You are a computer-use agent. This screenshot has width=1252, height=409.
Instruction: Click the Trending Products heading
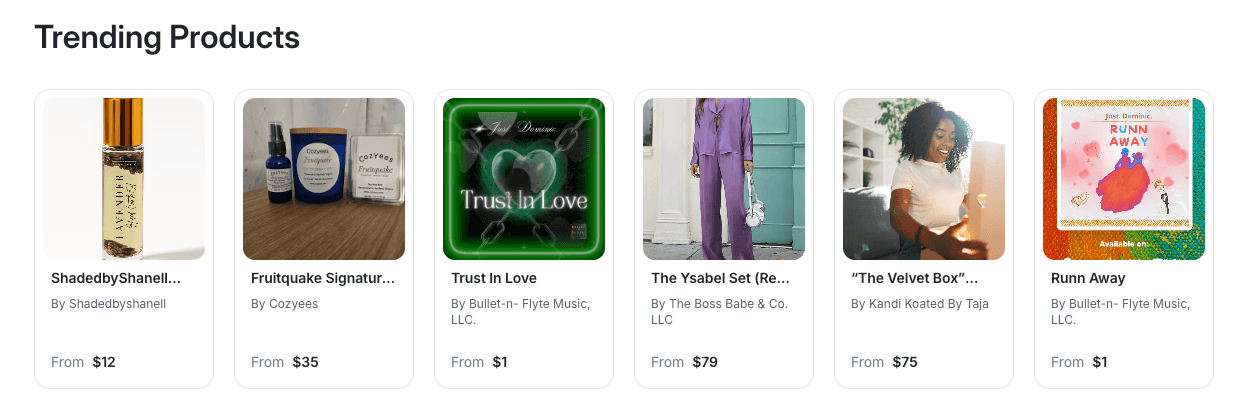[167, 37]
